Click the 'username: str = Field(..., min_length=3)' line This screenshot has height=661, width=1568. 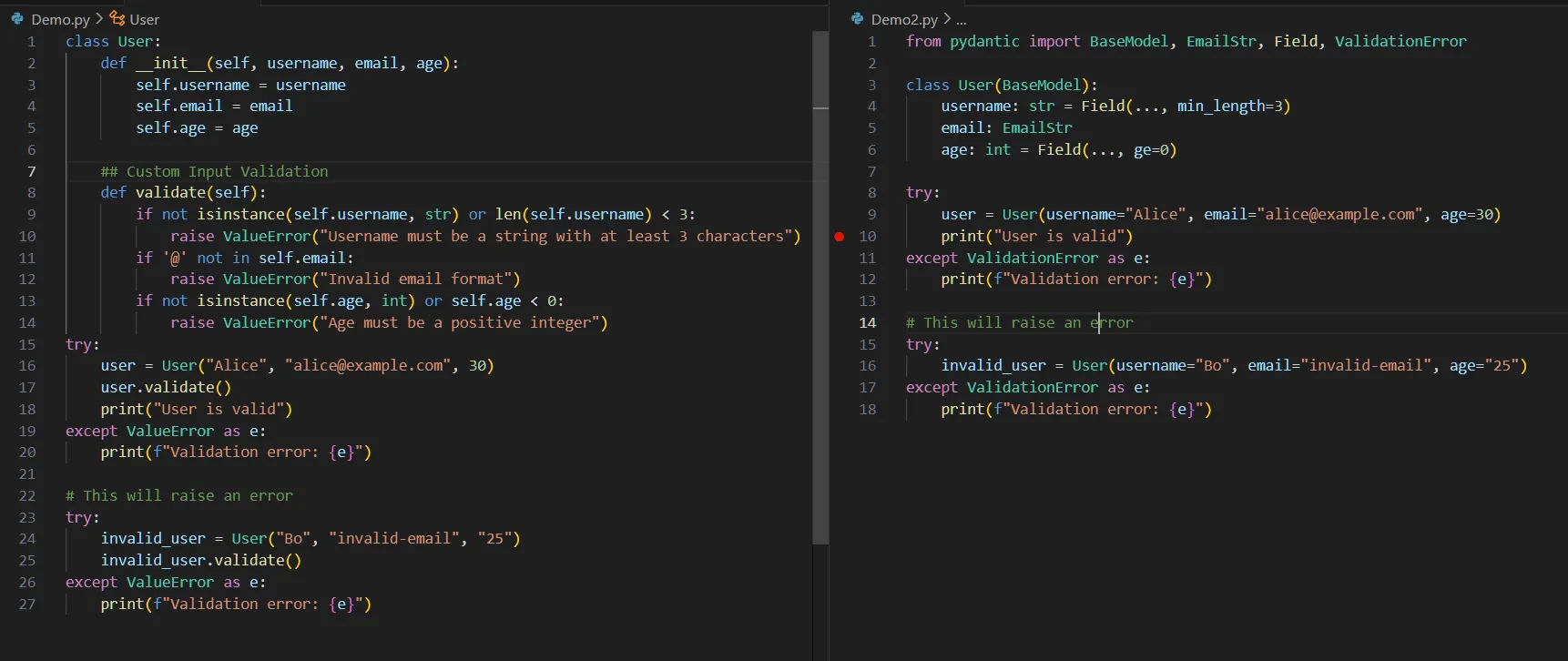(1115, 106)
